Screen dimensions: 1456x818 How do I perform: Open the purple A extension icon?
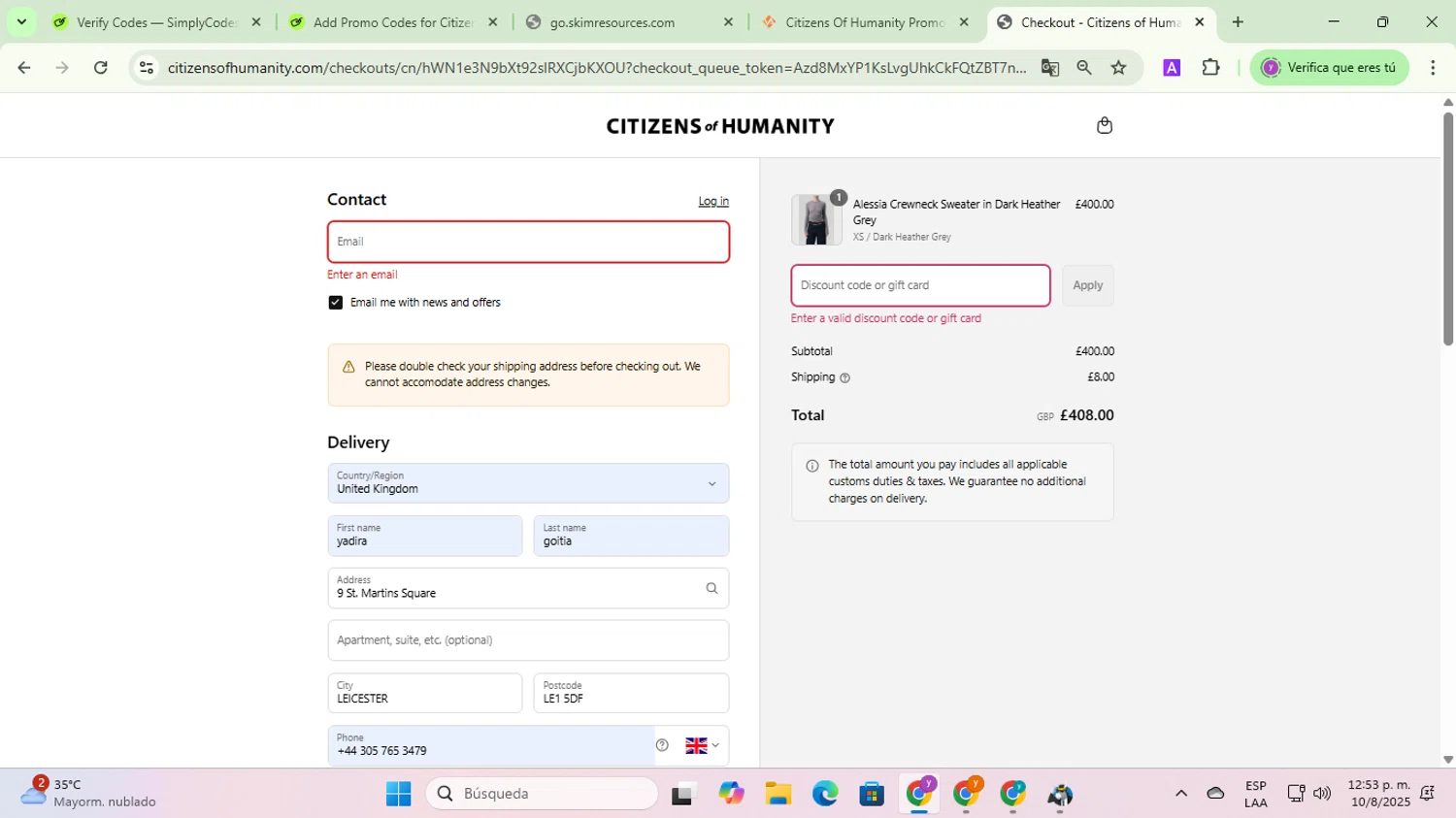click(x=1172, y=68)
